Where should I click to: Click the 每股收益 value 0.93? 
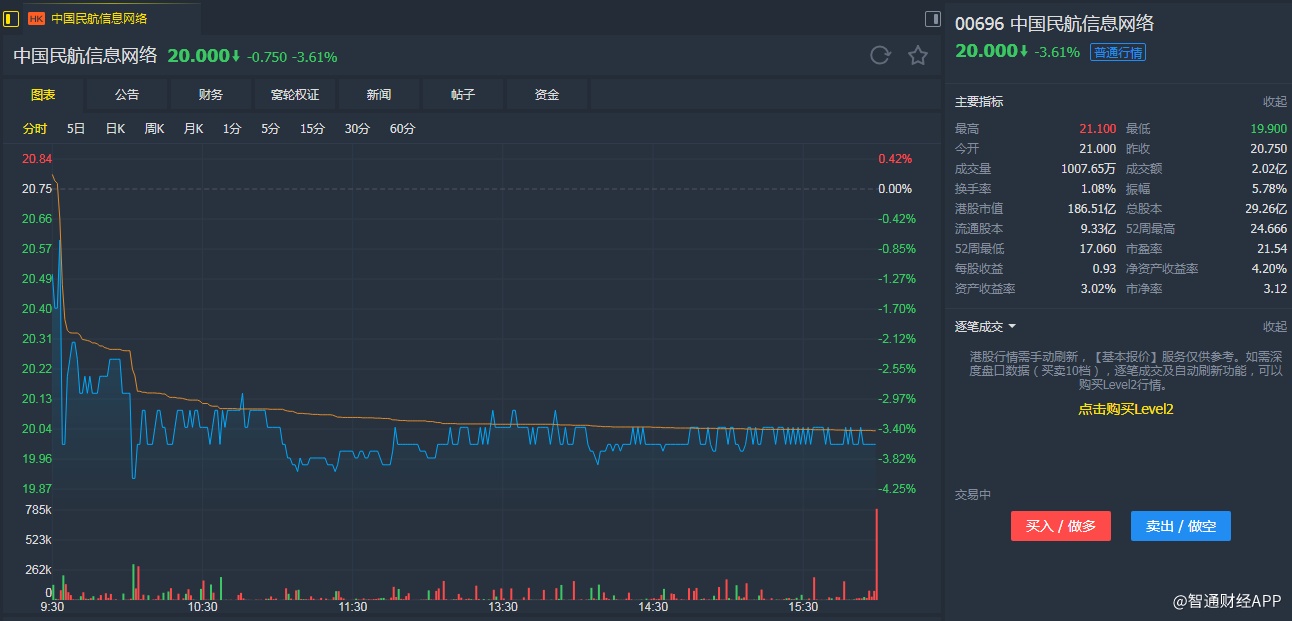pyautogui.click(x=1104, y=269)
